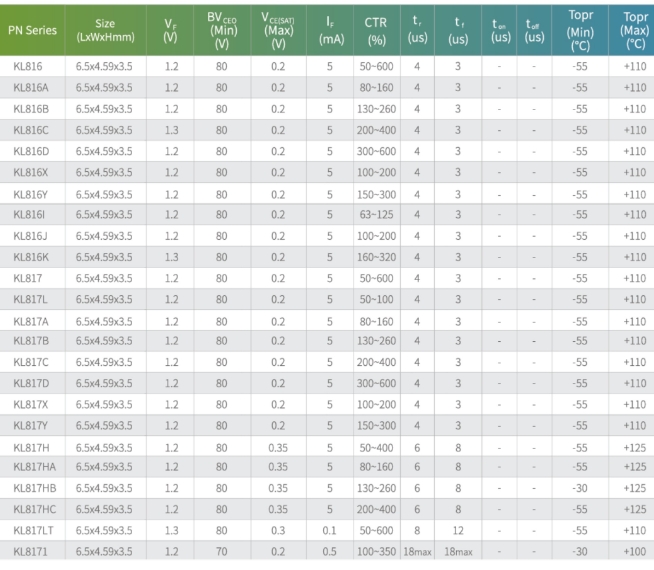Open the KL817X part number

pyautogui.click(x=30, y=404)
